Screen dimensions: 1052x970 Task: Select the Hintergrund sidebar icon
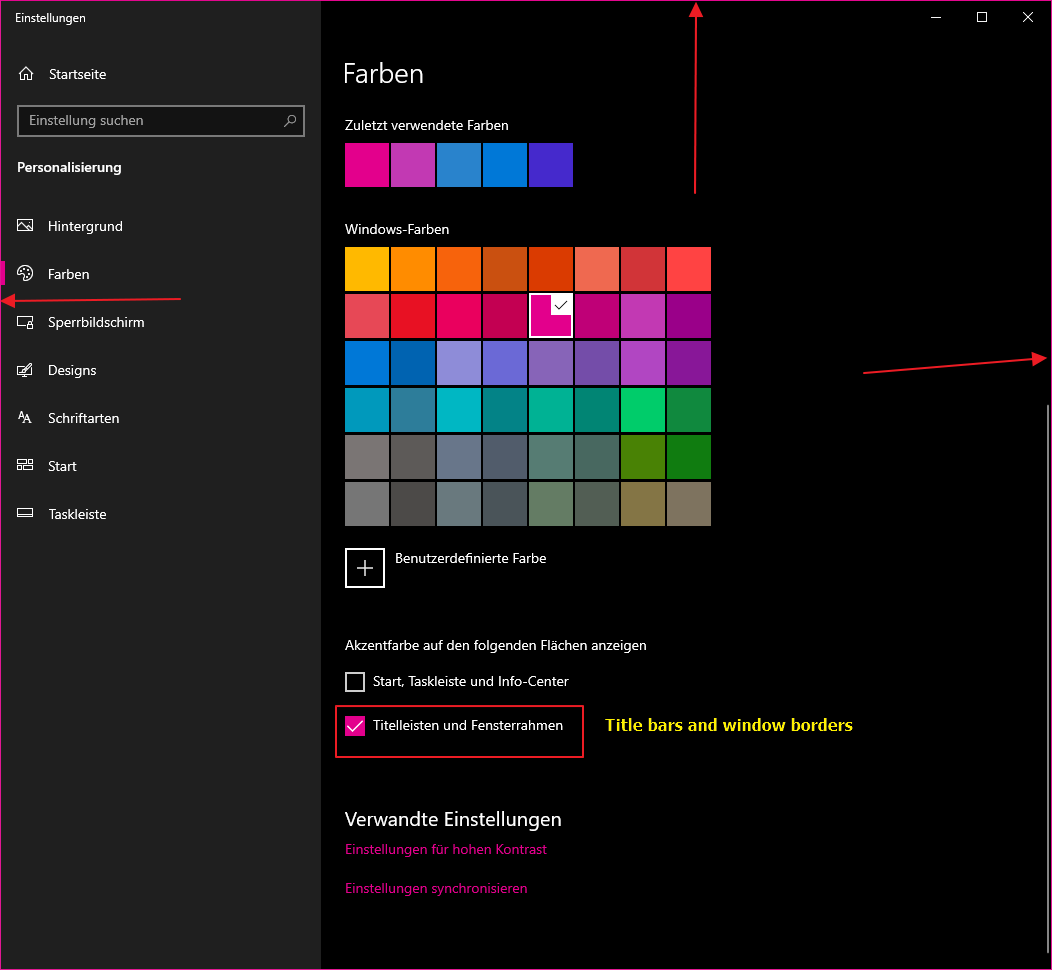pyautogui.click(x=25, y=226)
